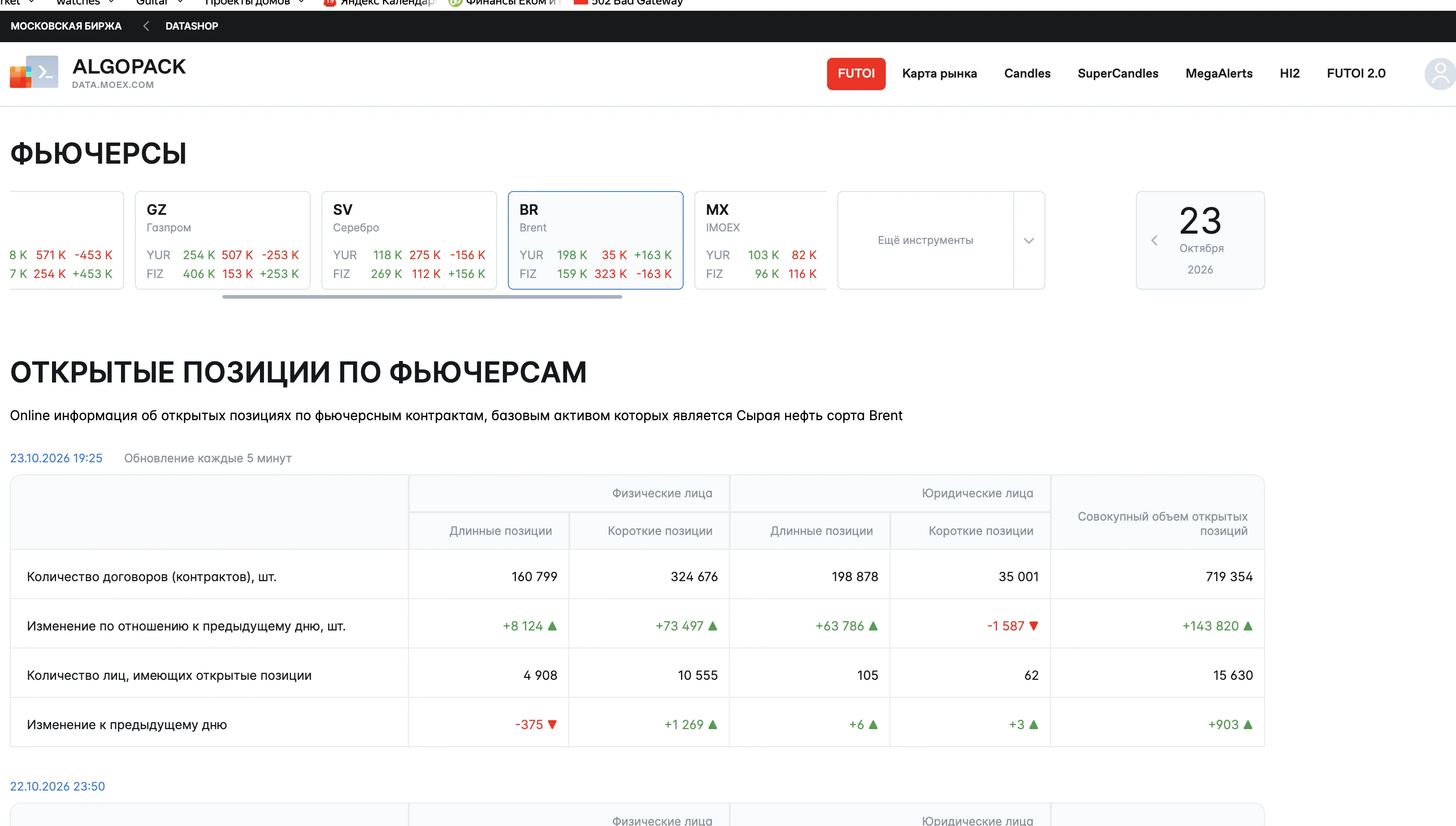
Task: Select the GZ Газпром futures card
Action: point(223,240)
